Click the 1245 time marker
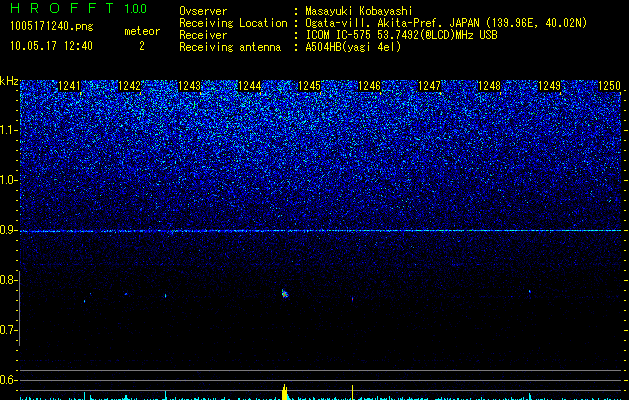 (x=310, y=86)
